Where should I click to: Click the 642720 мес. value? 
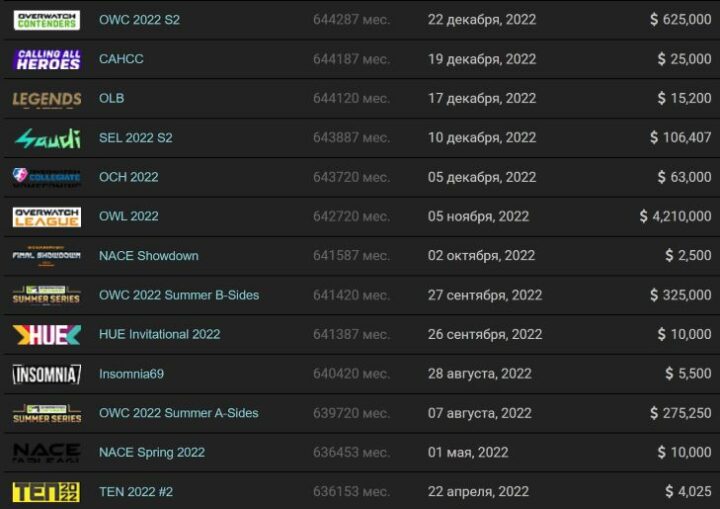coord(351,216)
